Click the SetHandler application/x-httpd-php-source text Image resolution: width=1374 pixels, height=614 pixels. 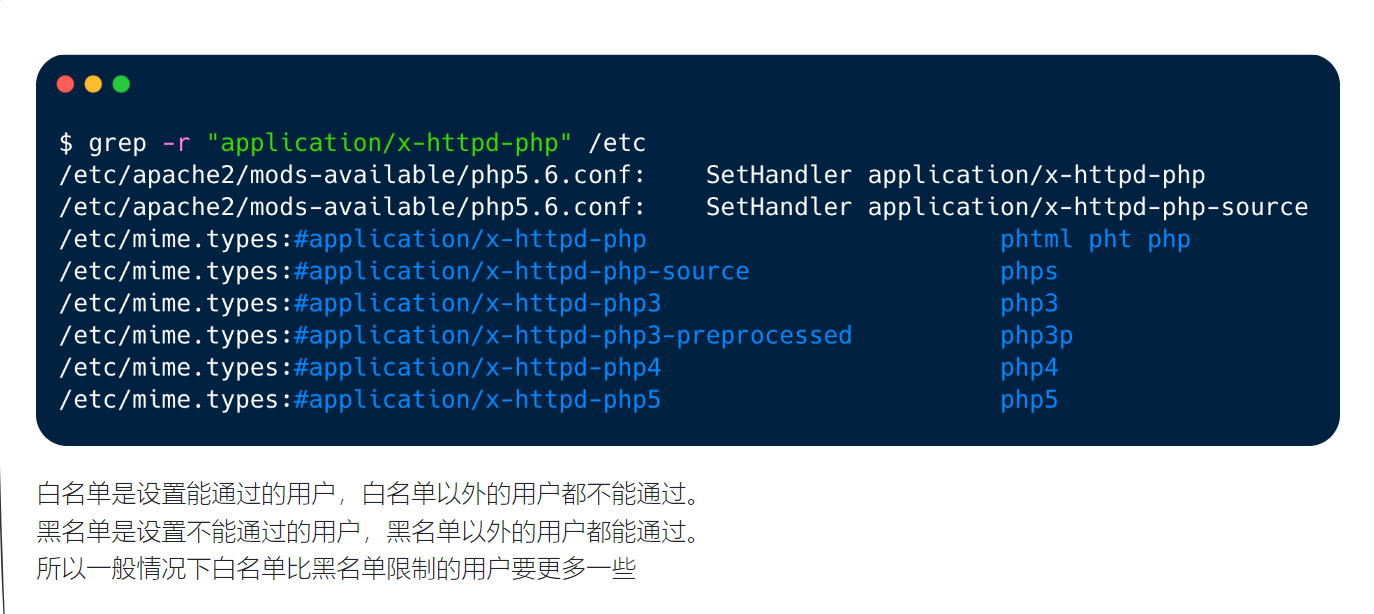(1006, 207)
